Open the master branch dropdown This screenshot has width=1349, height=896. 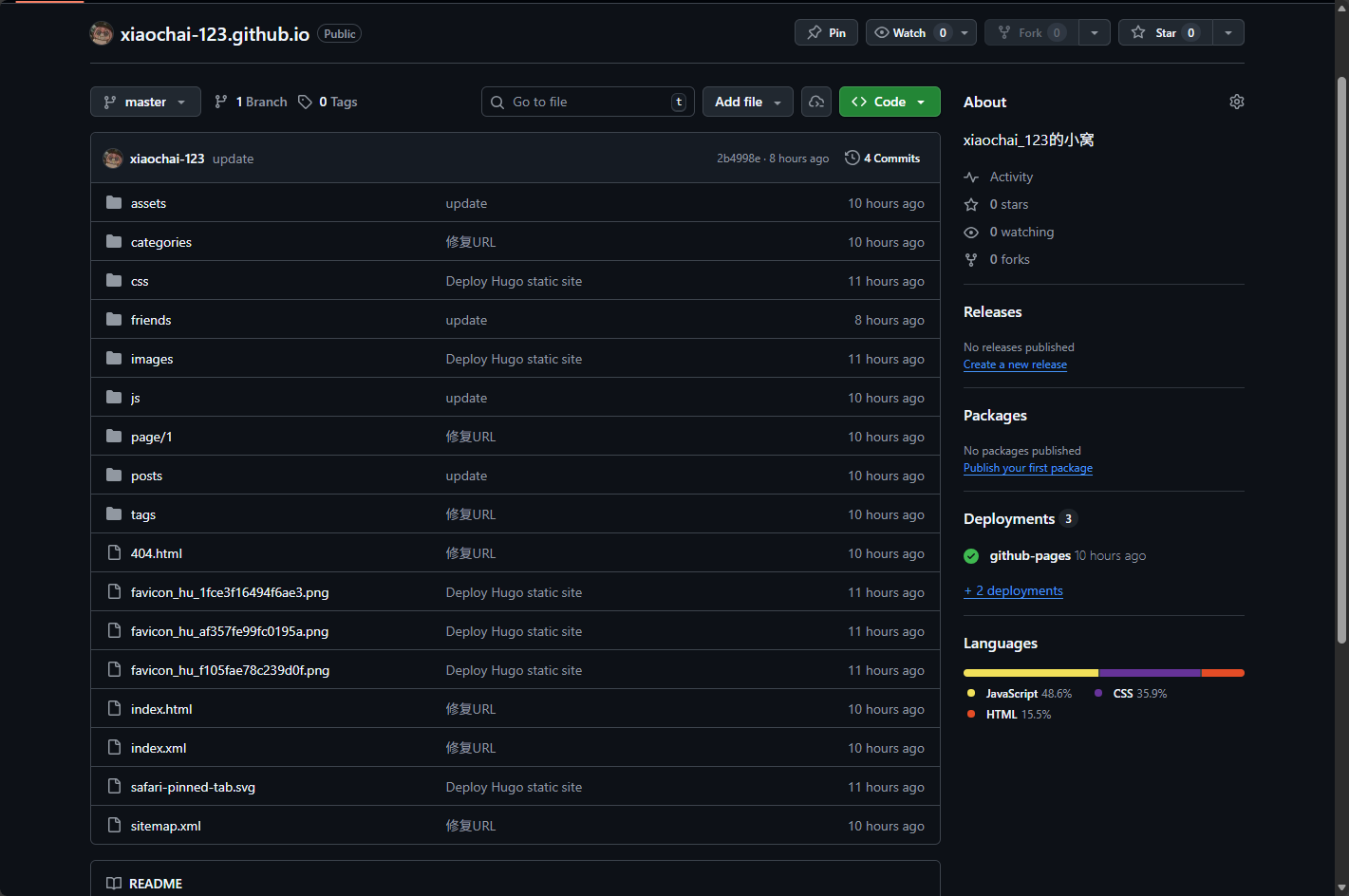pos(145,102)
